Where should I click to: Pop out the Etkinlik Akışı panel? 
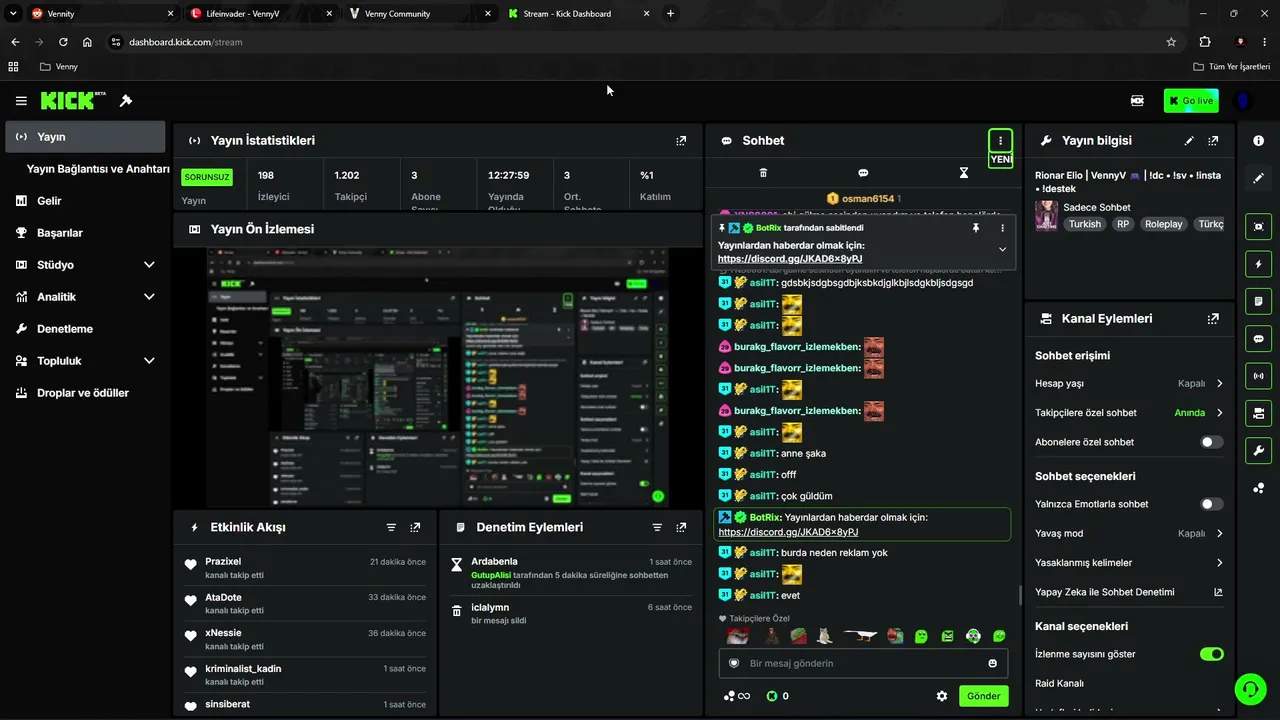point(415,527)
